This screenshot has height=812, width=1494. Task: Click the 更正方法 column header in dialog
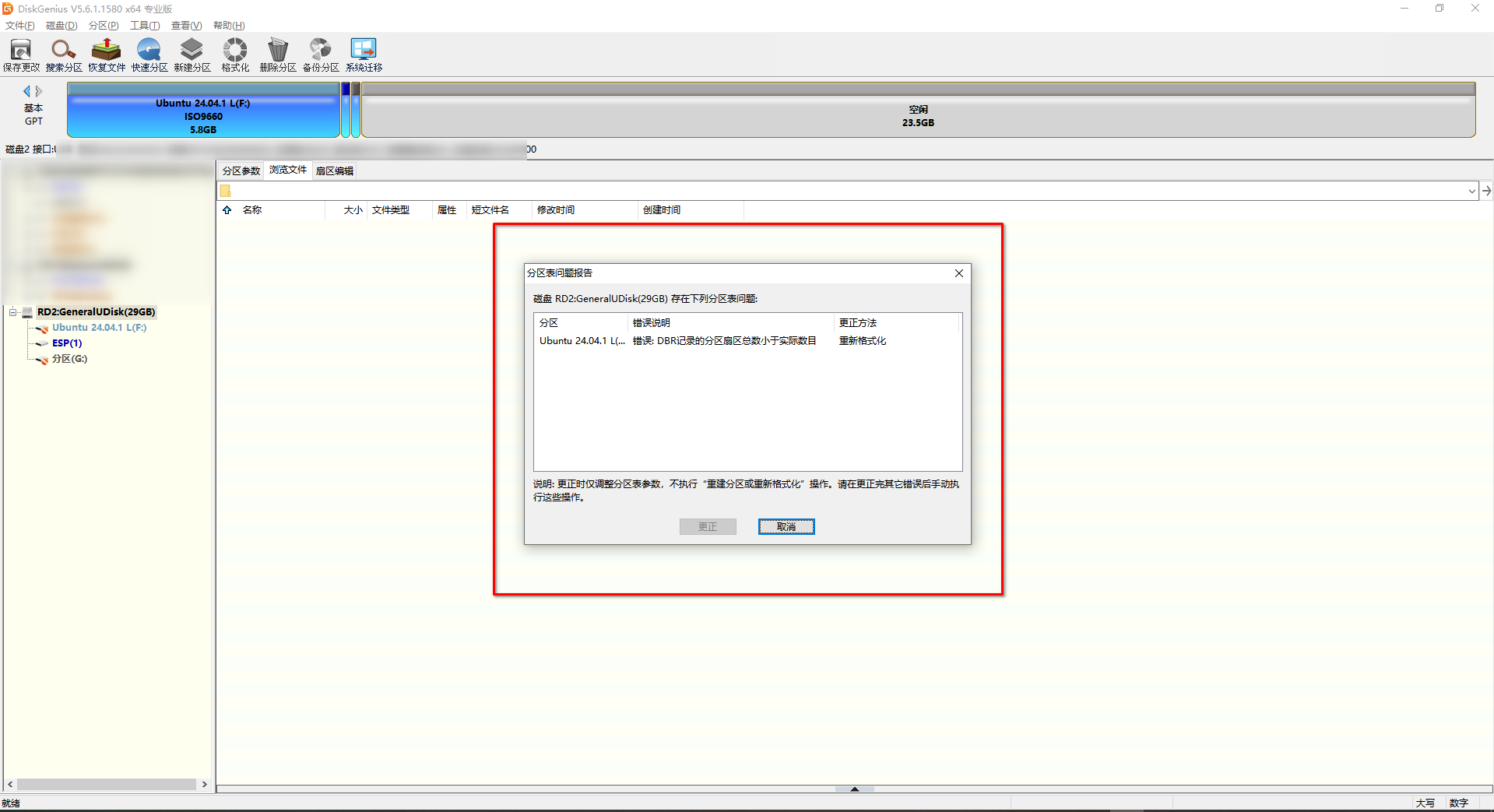[x=898, y=323]
